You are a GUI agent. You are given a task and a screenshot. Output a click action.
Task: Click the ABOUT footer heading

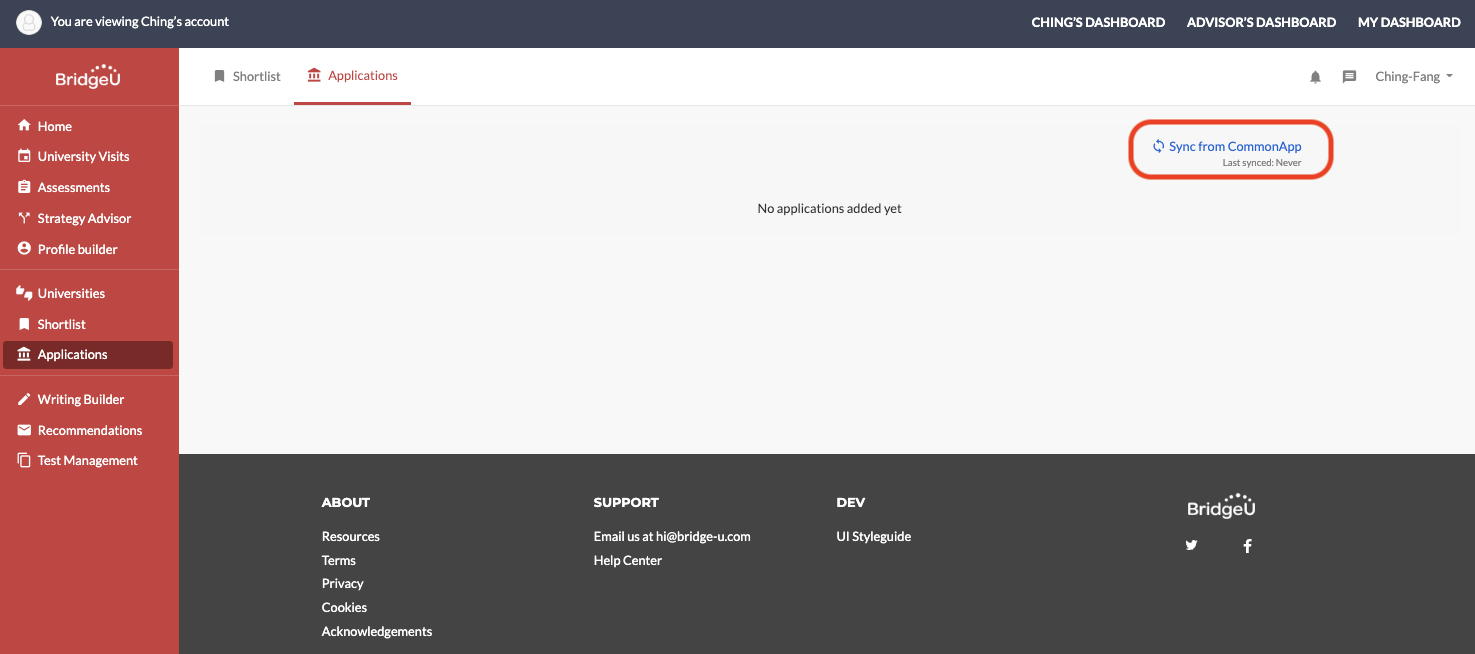(x=345, y=502)
